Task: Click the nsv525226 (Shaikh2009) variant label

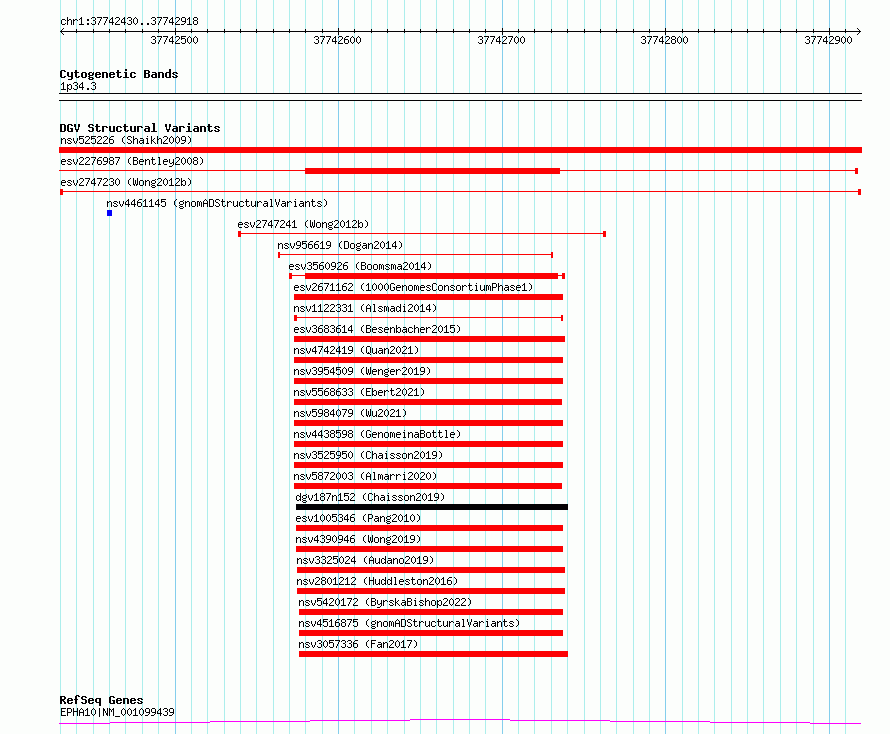Action: tap(126, 140)
